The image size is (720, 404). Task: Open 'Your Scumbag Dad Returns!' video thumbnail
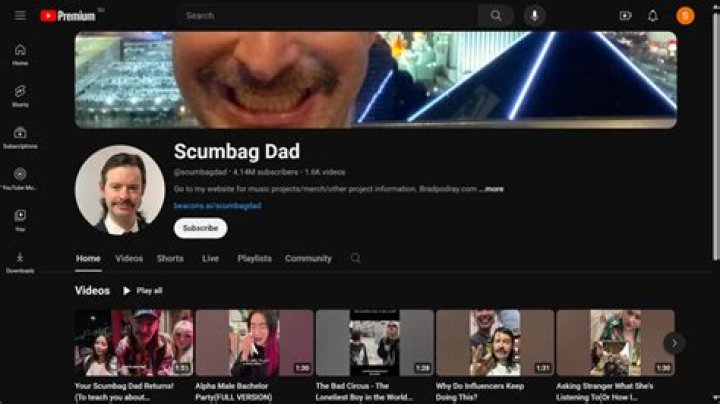[134, 343]
